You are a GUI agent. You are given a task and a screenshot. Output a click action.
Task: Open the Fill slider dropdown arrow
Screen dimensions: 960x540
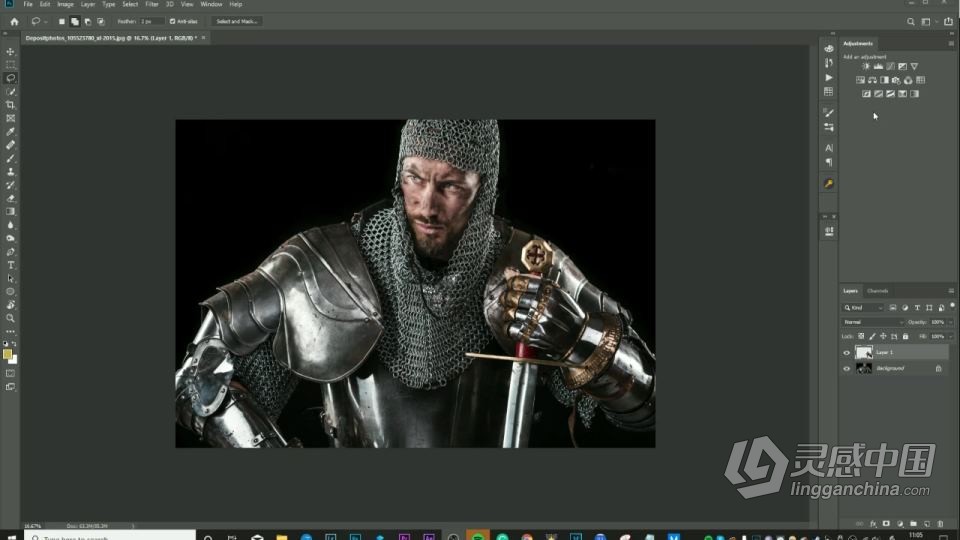tap(950, 336)
